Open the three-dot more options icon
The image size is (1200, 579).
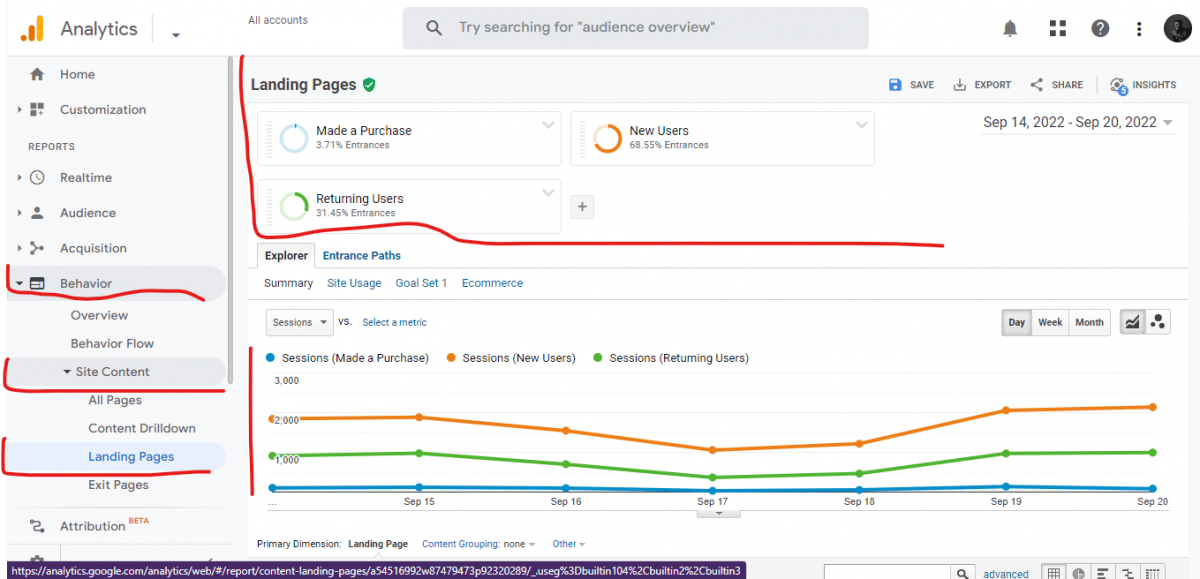coord(1139,28)
